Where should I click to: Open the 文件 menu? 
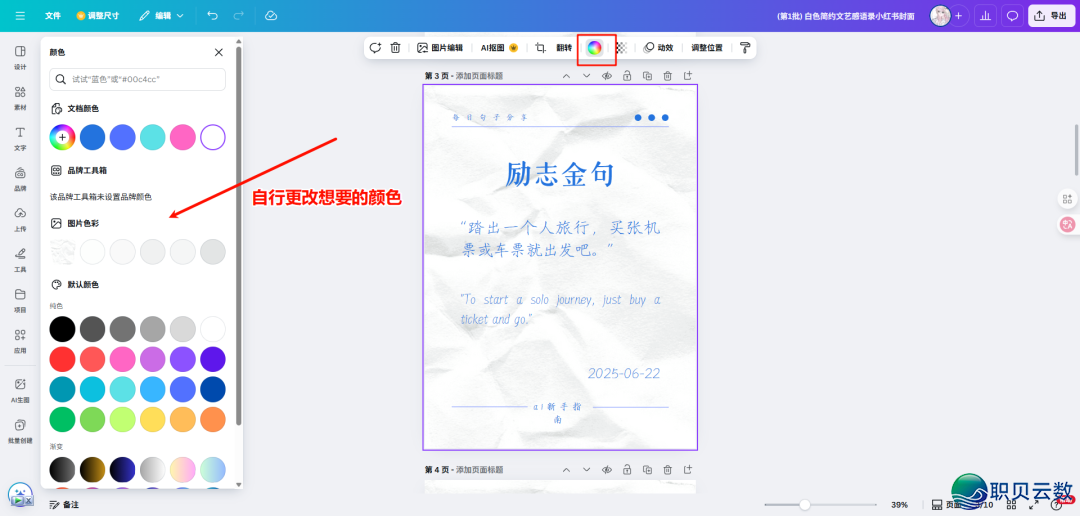[x=53, y=16]
